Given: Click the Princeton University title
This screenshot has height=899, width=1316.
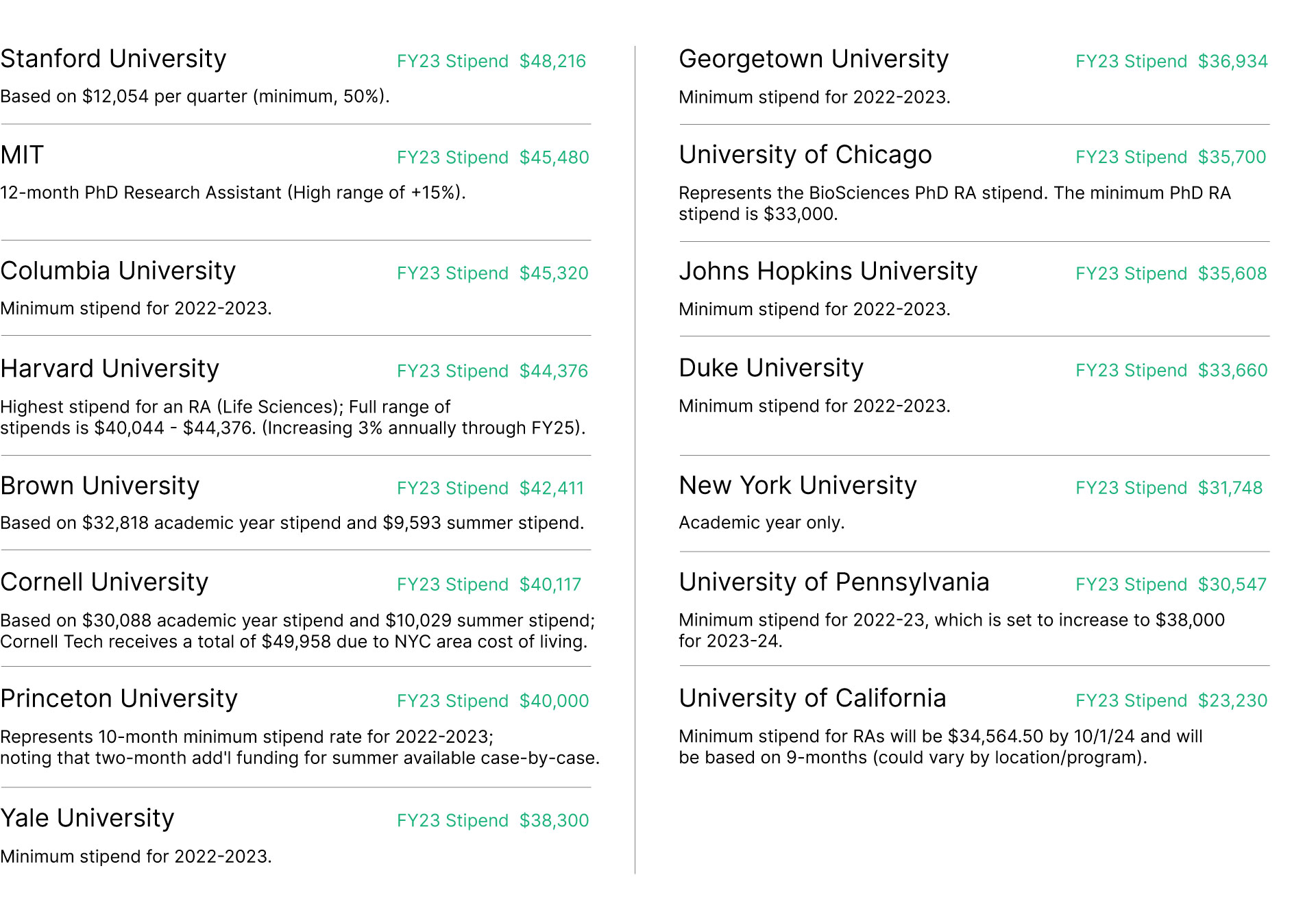Looking at the screenshot, I should click(119, 699).
